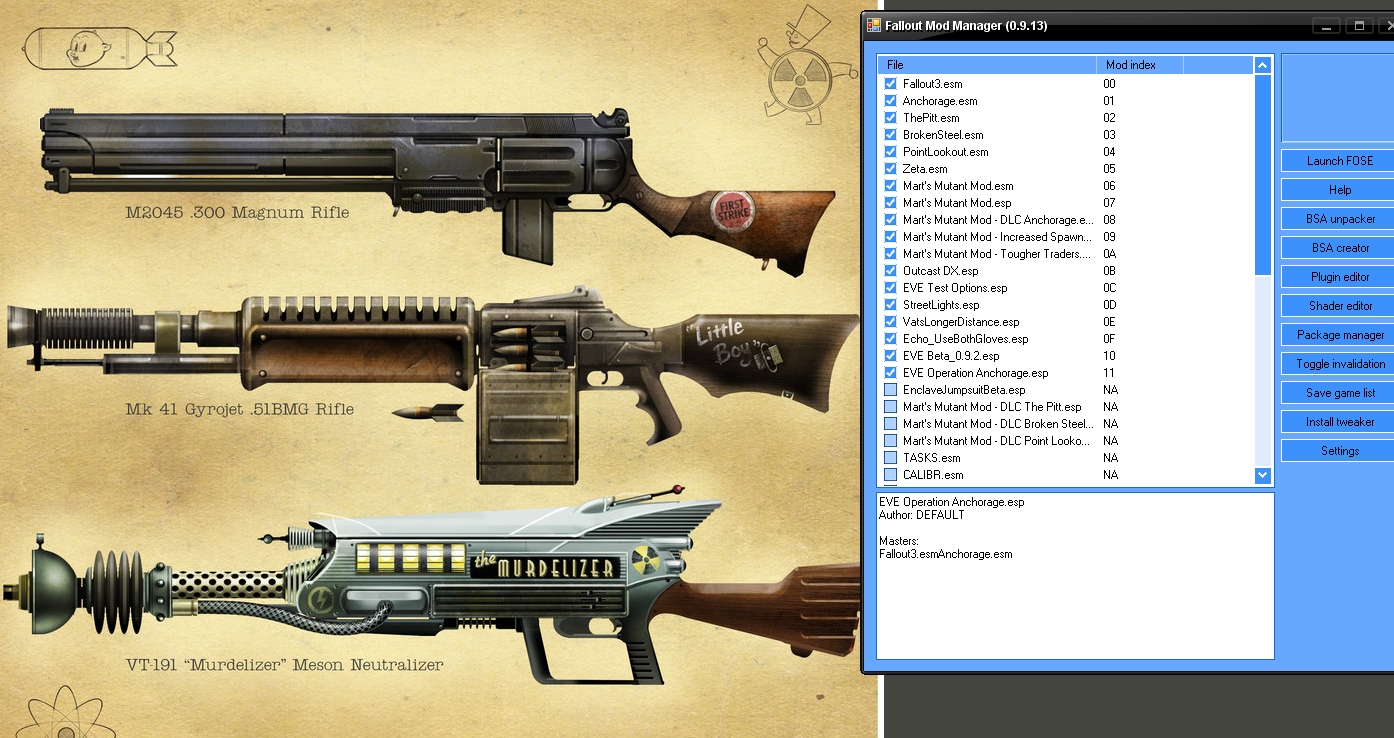The image size is (1394, 738).
Task: Open the Settings button
Action: pos(1339,451)
